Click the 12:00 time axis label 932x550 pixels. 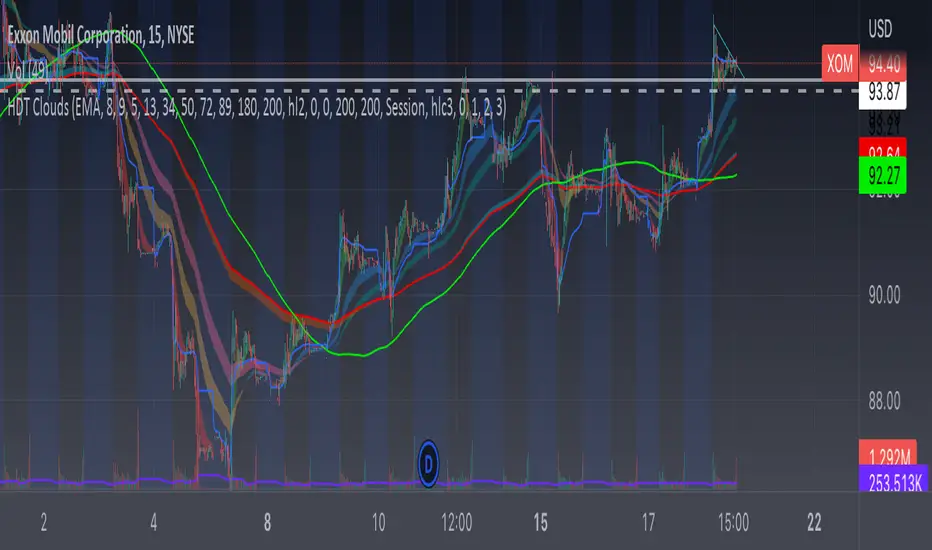click(456, 523)
